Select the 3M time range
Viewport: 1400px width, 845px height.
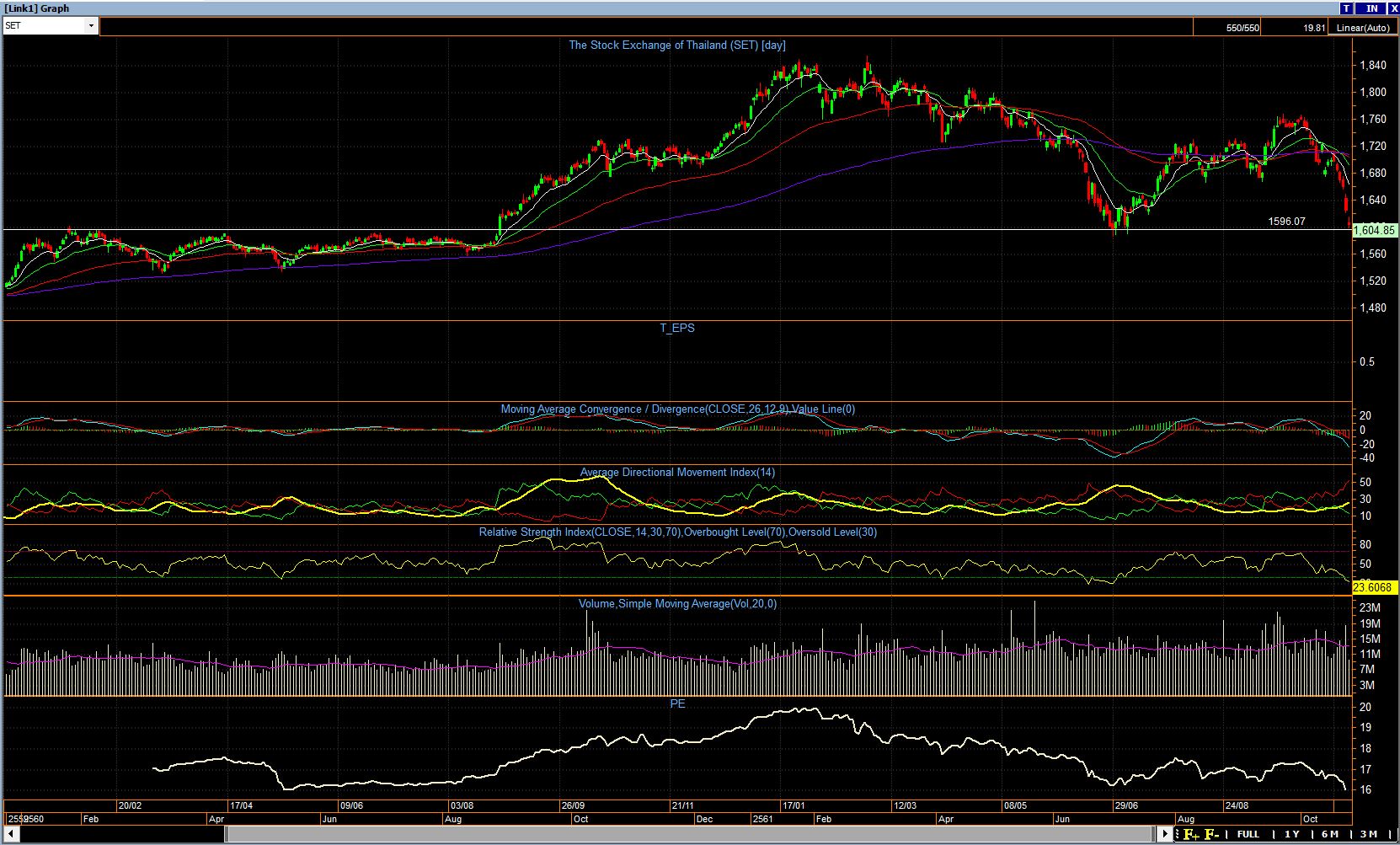coord(1369,834)
